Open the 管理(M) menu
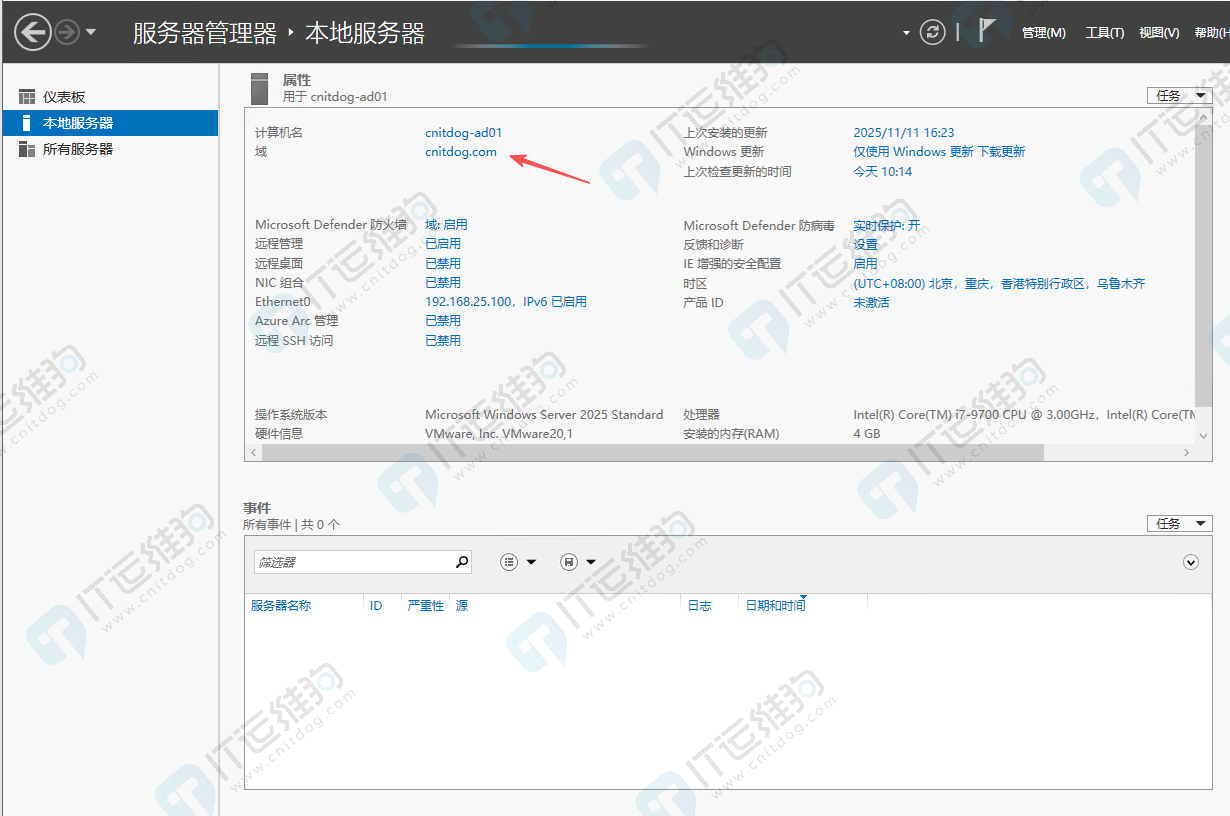The height and width of the screenshot is (816, 1230). 1043,33
